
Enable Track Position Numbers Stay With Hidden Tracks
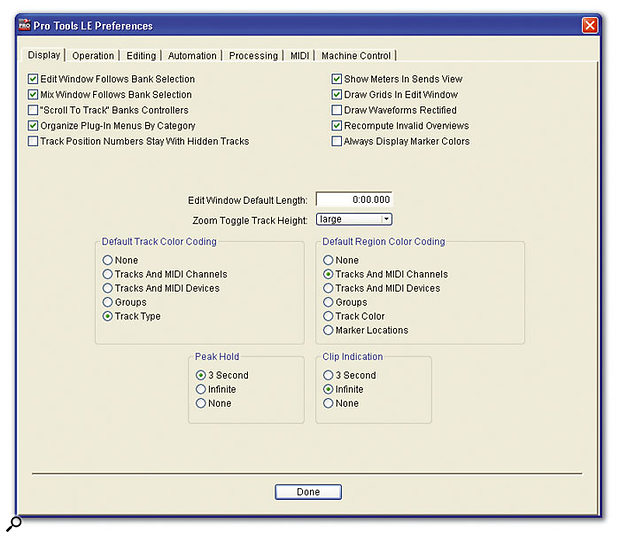[33, 141]
